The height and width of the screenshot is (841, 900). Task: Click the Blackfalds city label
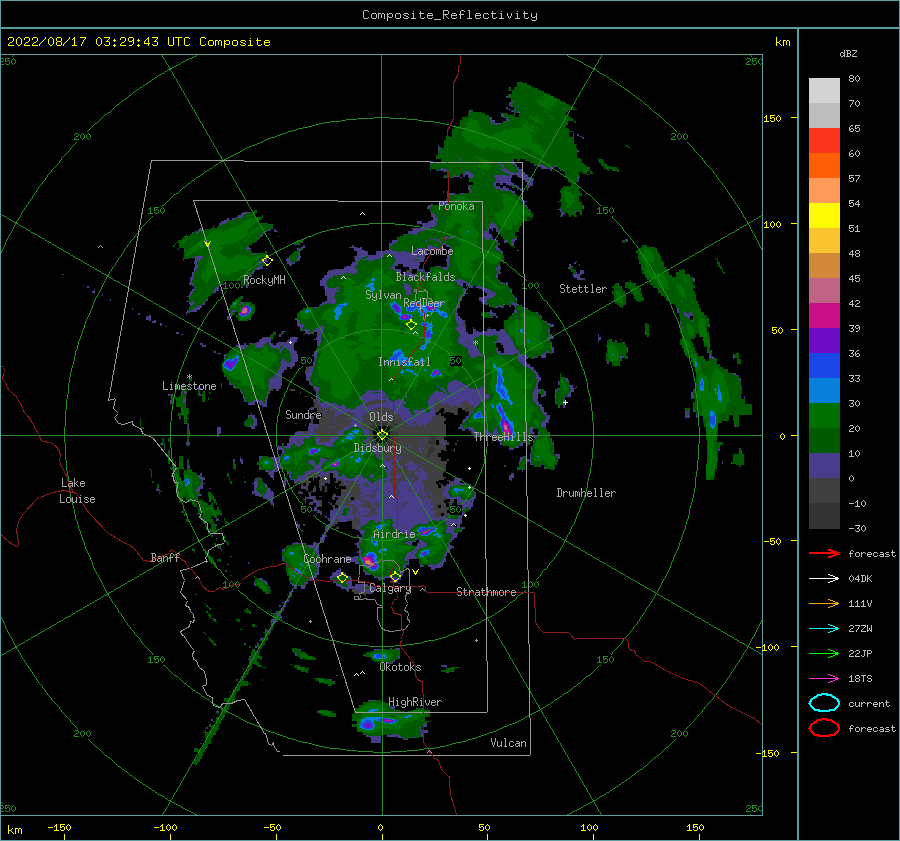pyautogui.click(x=425, y=277)
